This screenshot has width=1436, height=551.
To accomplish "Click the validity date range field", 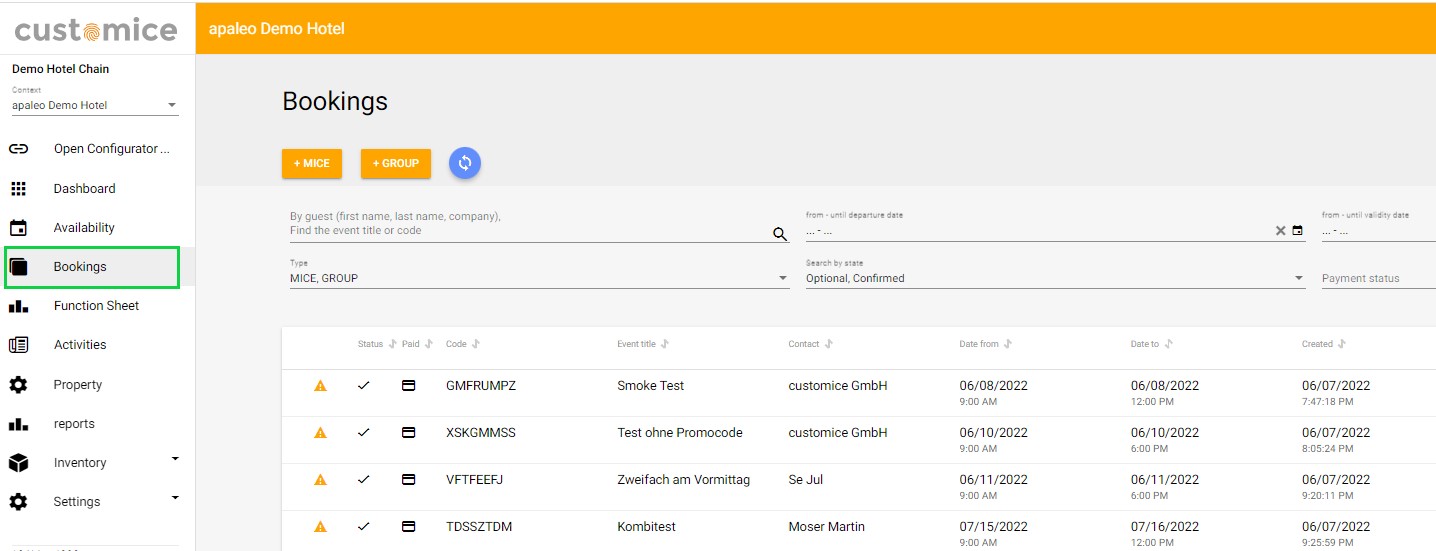I will 1378,231.
